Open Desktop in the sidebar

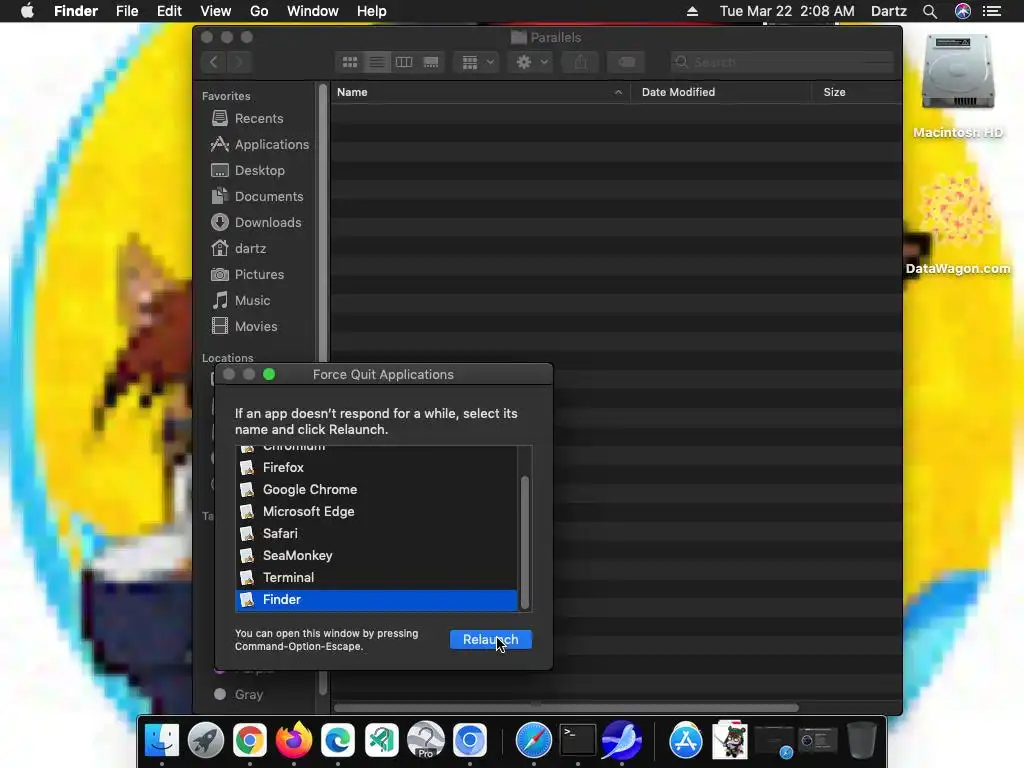point(258,170)
